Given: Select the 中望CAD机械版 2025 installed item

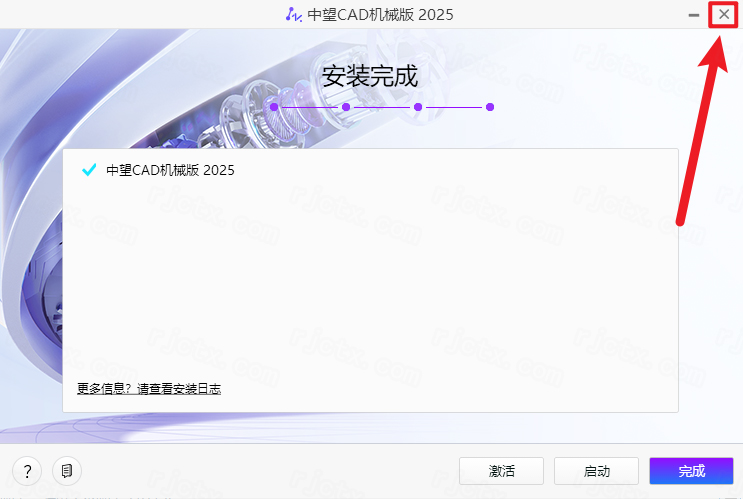Looking at the screenshot, I should 170,170.
